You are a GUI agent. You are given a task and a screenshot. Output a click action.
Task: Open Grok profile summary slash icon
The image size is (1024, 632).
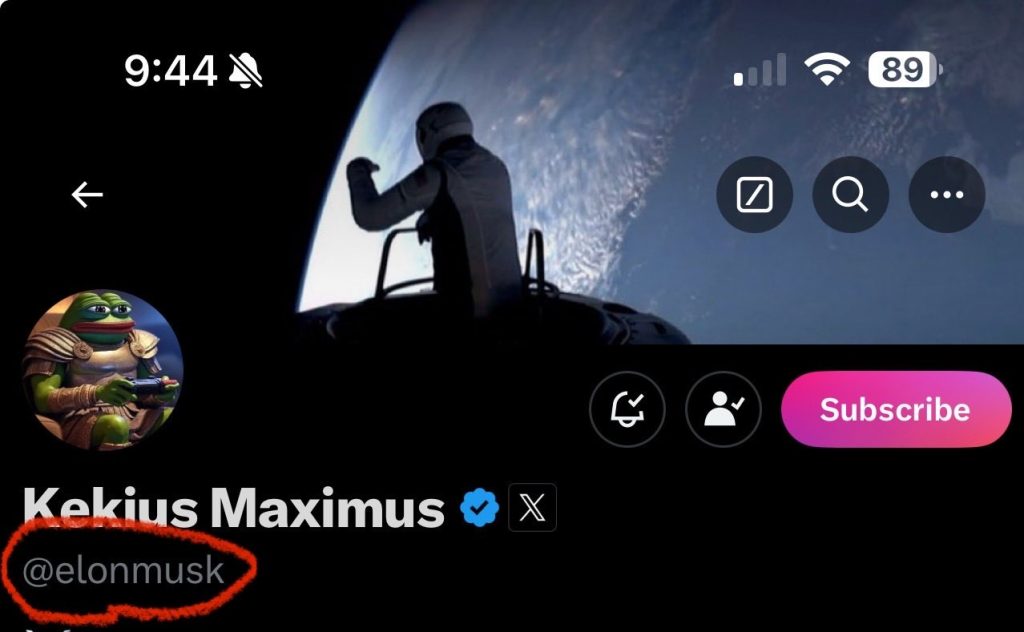(754, 195)
